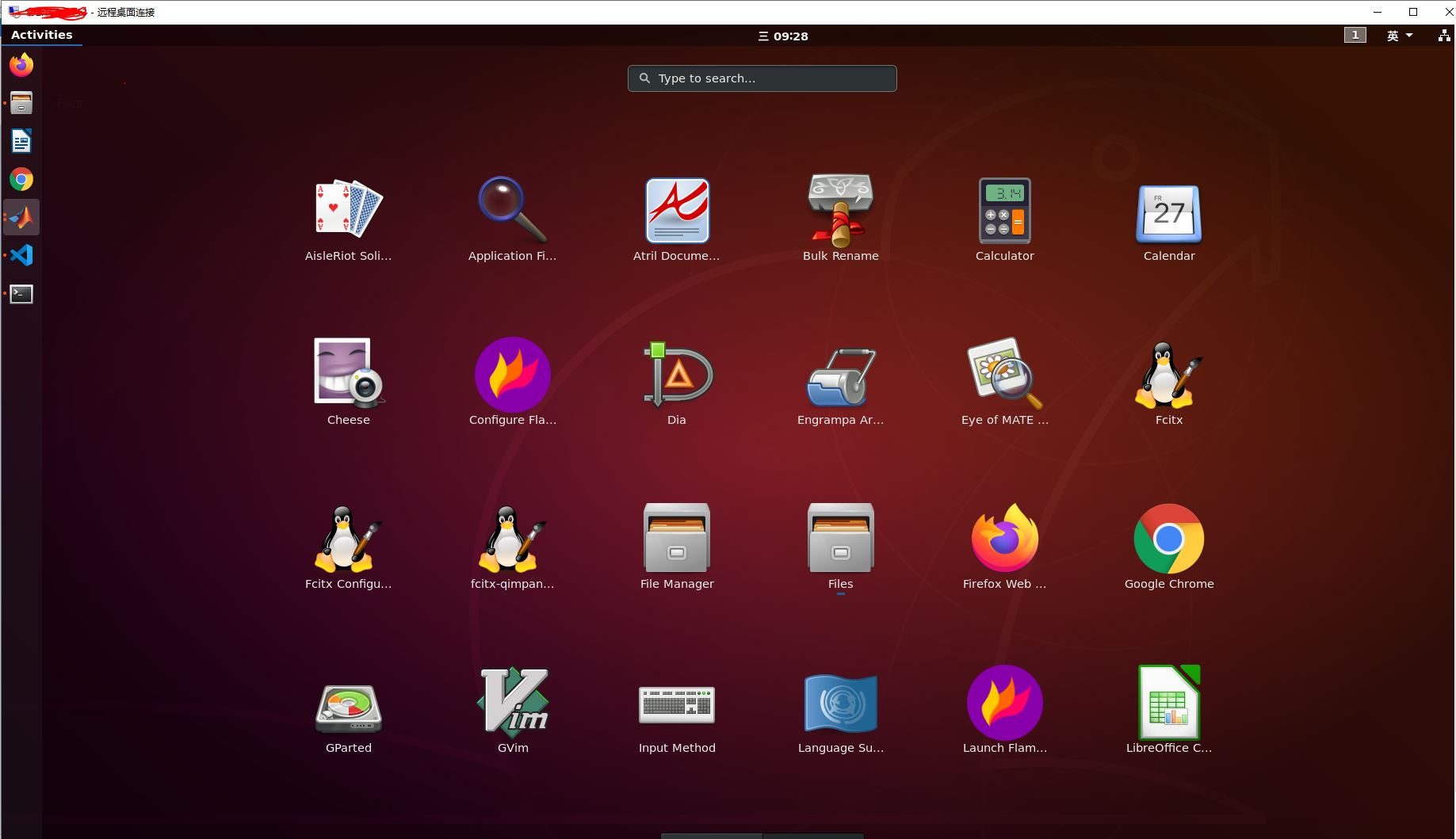The width and height of the screenshot is (1456, 839).
Task: Open LibreOffice Writer from dock
Action: (21, 141)
